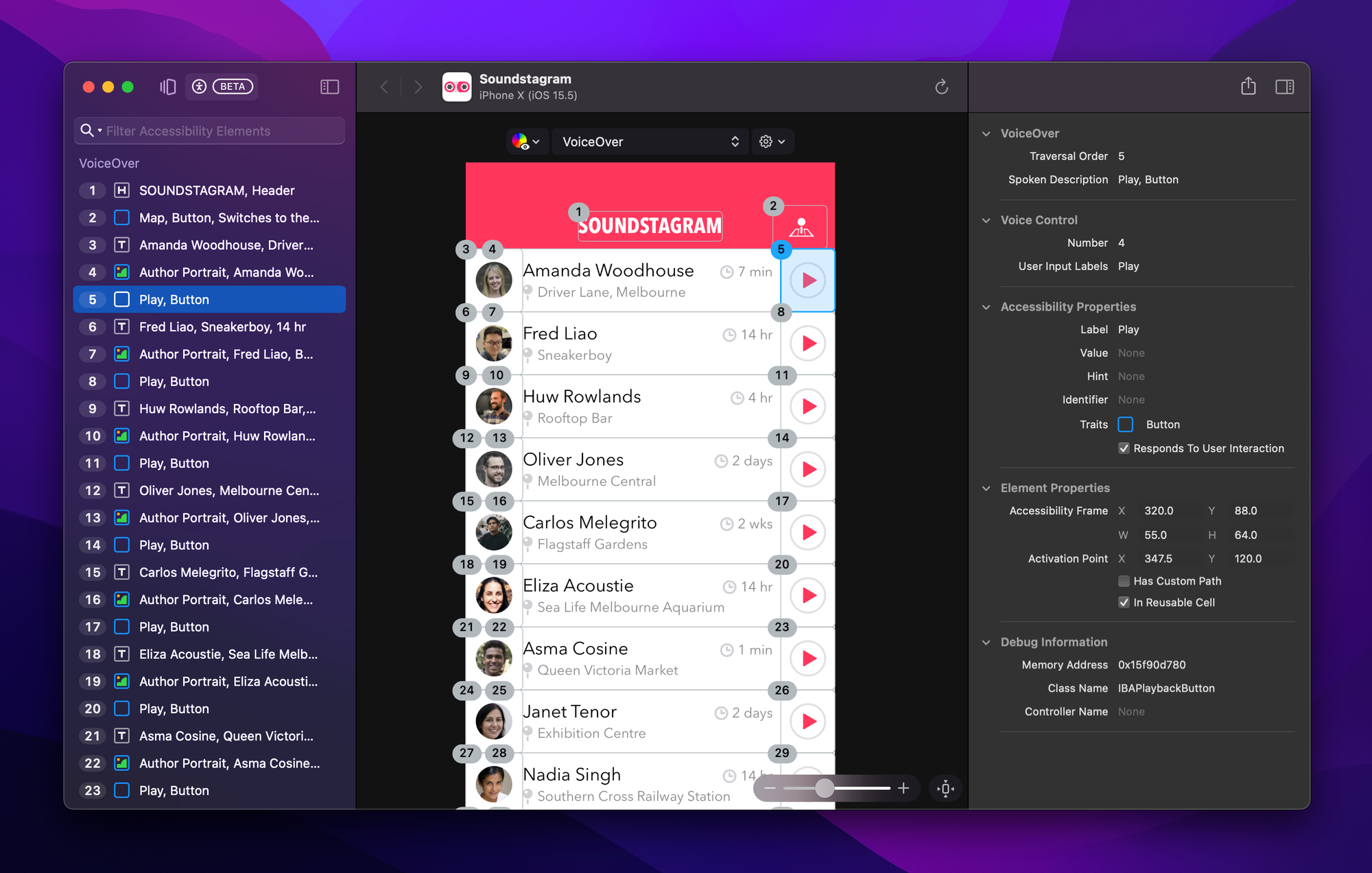This screenshot has width=1372, height=873.
Task: Refresh the accessibility snapshot
Action: click(941, 86)
